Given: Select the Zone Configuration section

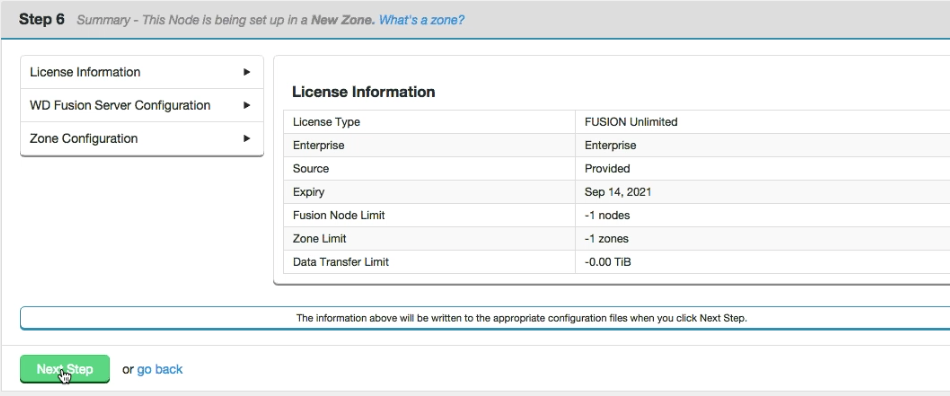Looking at the screenshot, I should (x=142, y=139).
